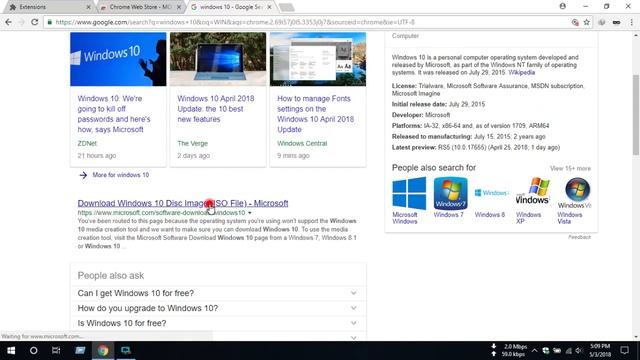Click the network speed meter on taskbar
The image size is (640, 360).
pyautogui.click(x=510, y=351)
